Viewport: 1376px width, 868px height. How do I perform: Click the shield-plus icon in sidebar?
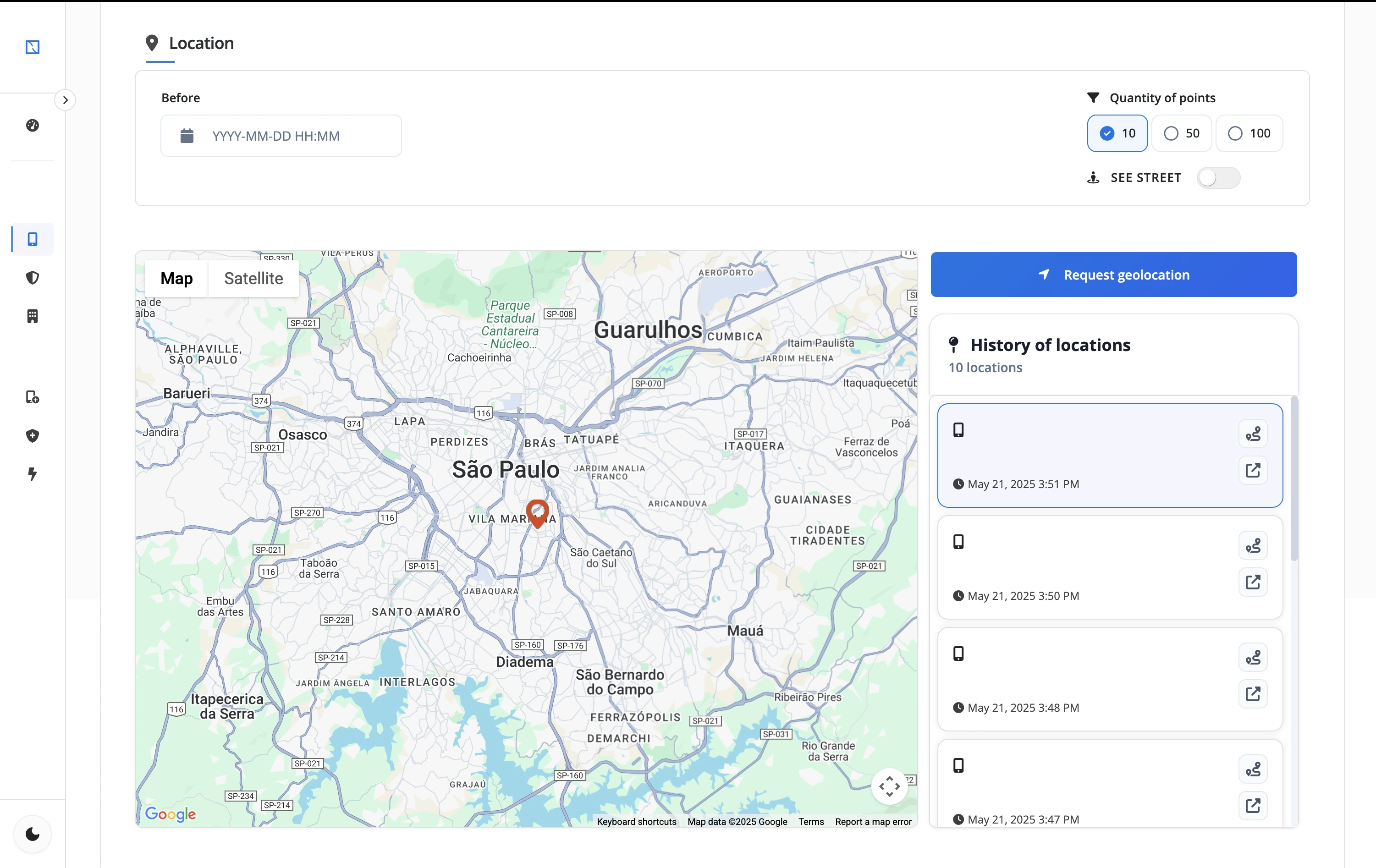(x=33, y=436)
